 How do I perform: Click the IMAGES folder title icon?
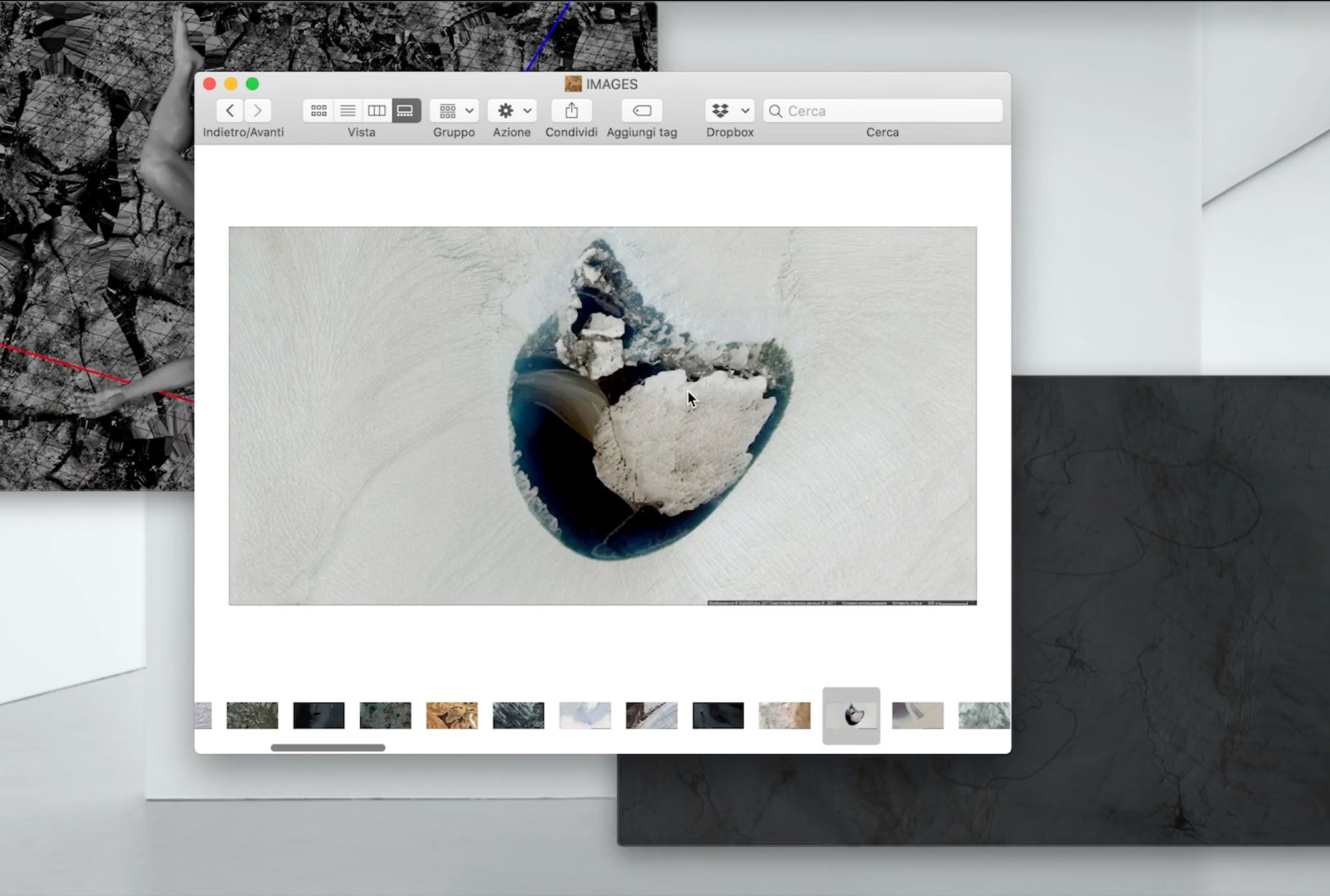(573, 84)
